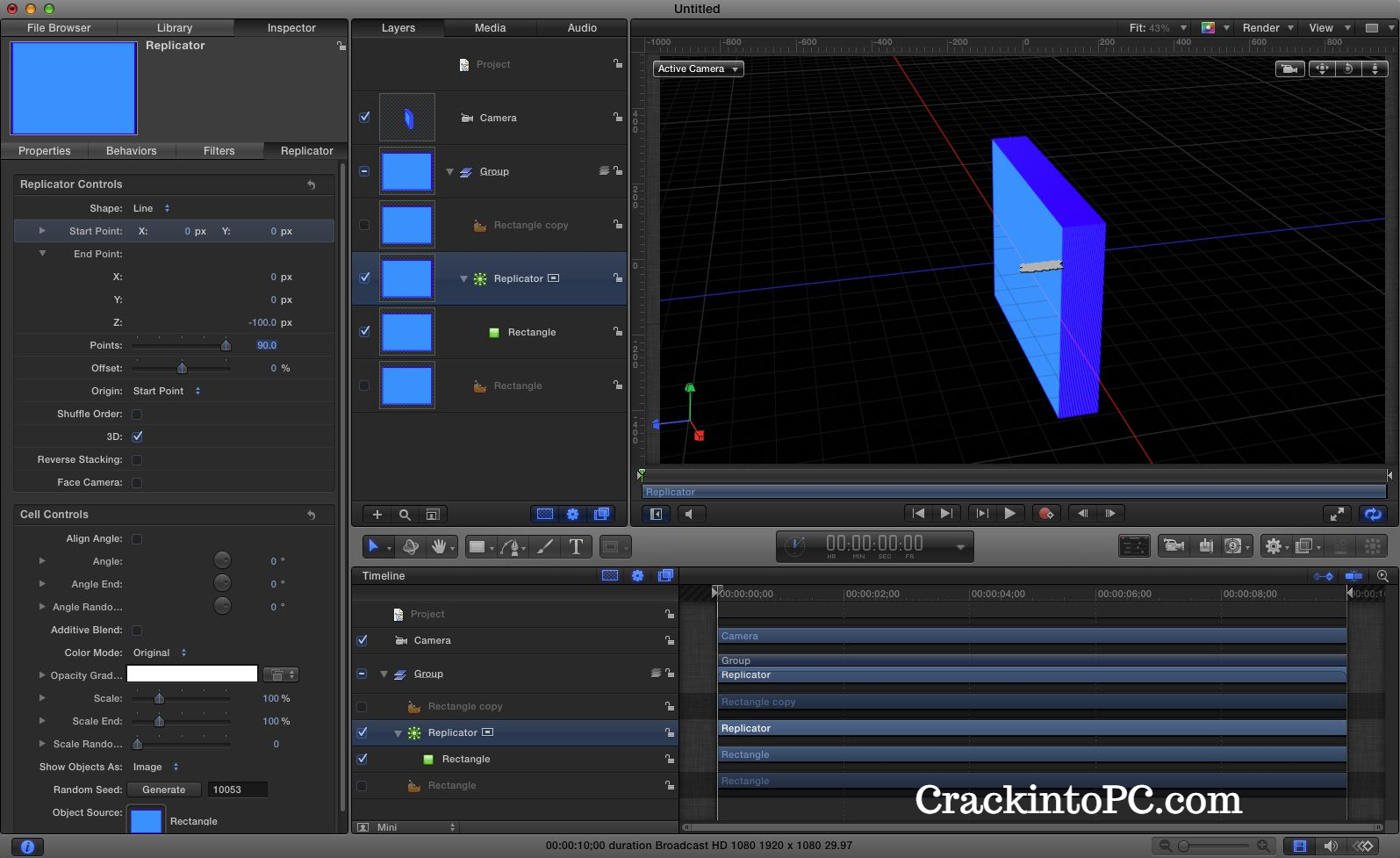Click the 3D view Pan tool

coord(1322,68)
